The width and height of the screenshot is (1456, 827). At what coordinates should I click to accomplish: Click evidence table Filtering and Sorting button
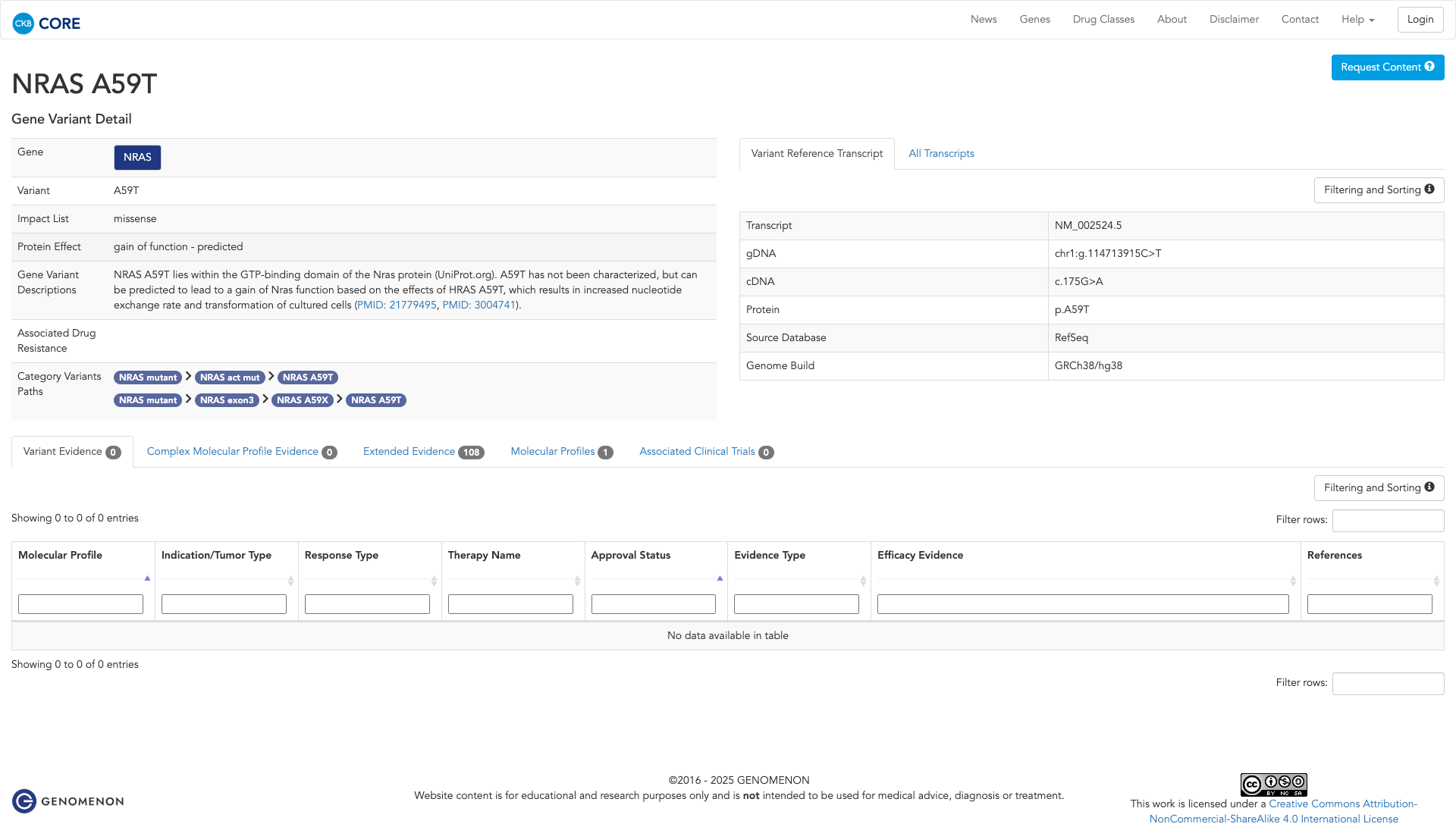coord(1379,488)
